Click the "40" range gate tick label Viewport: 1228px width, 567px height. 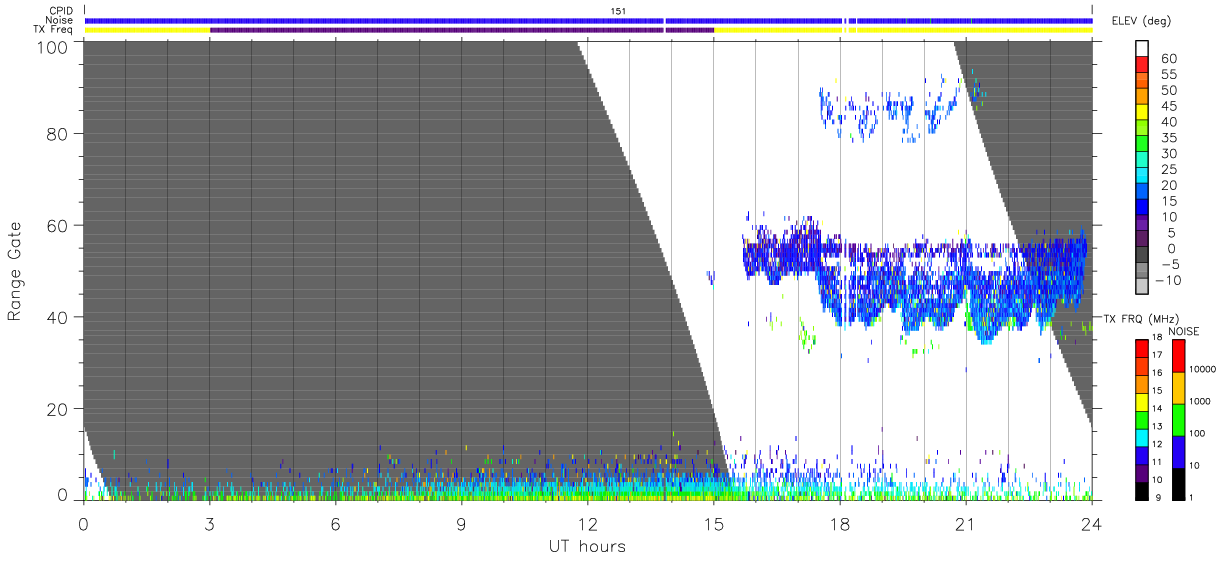tap(58, 317)
